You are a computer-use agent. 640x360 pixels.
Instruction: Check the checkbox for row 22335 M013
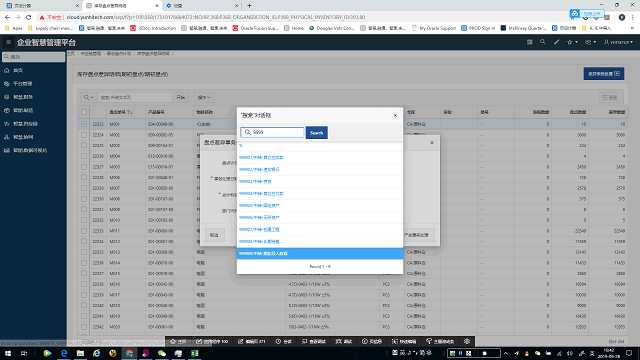pos(84,252)
